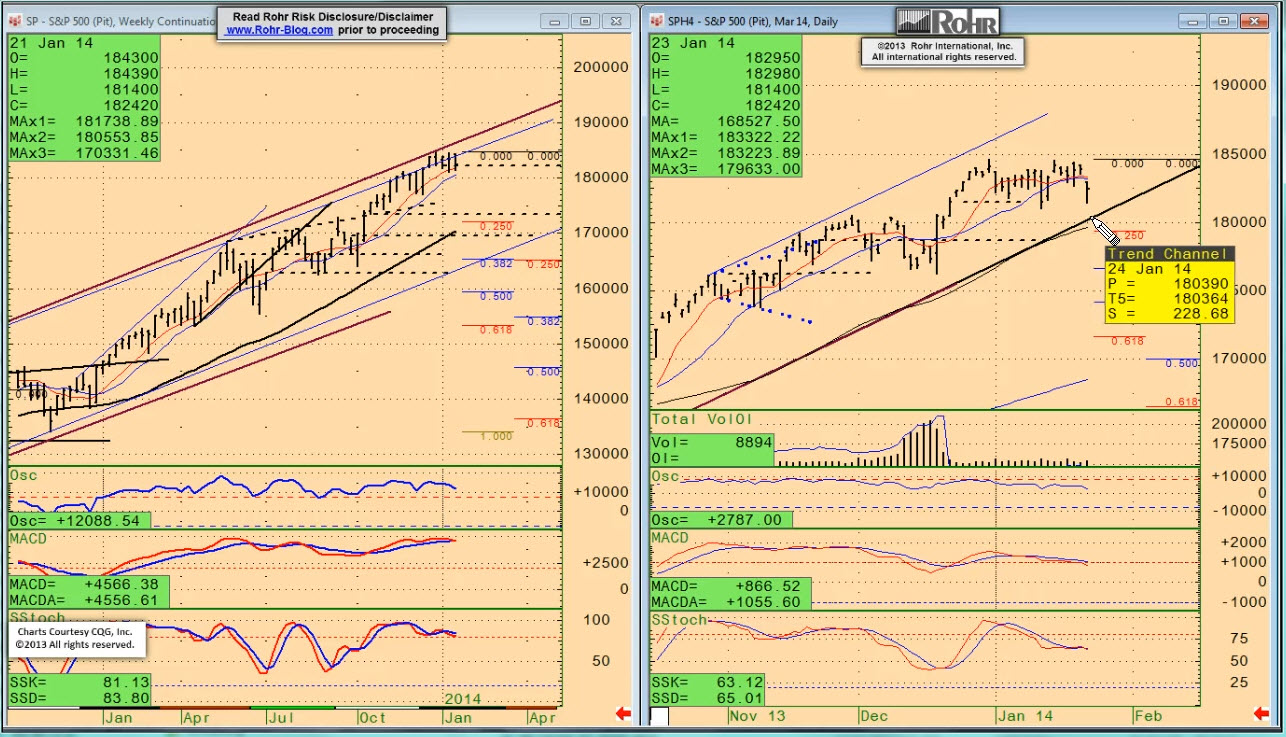The width and height of the screenshot is (1286, 737).
Task: Select the Total VolOI study label
Action: 701,419
